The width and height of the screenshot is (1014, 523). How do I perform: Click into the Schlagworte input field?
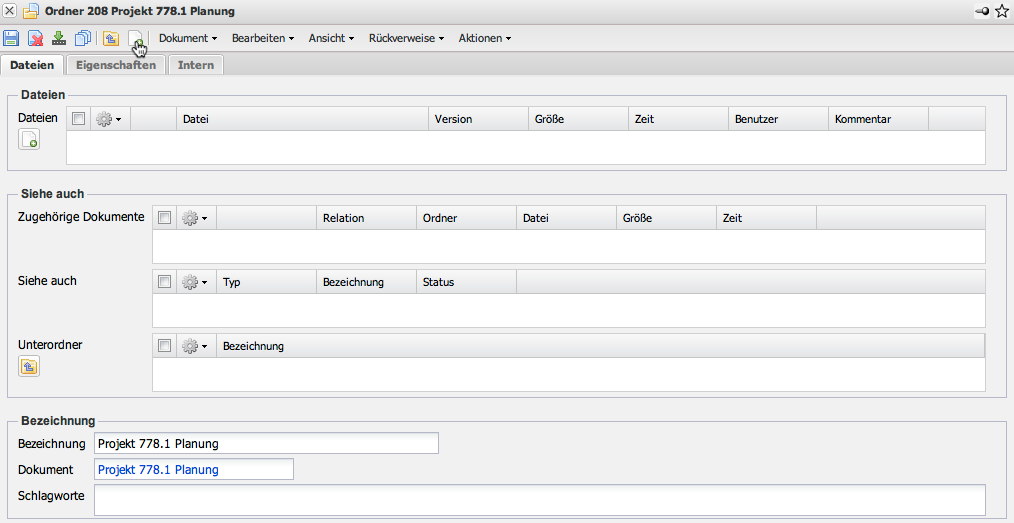point(539,499)
